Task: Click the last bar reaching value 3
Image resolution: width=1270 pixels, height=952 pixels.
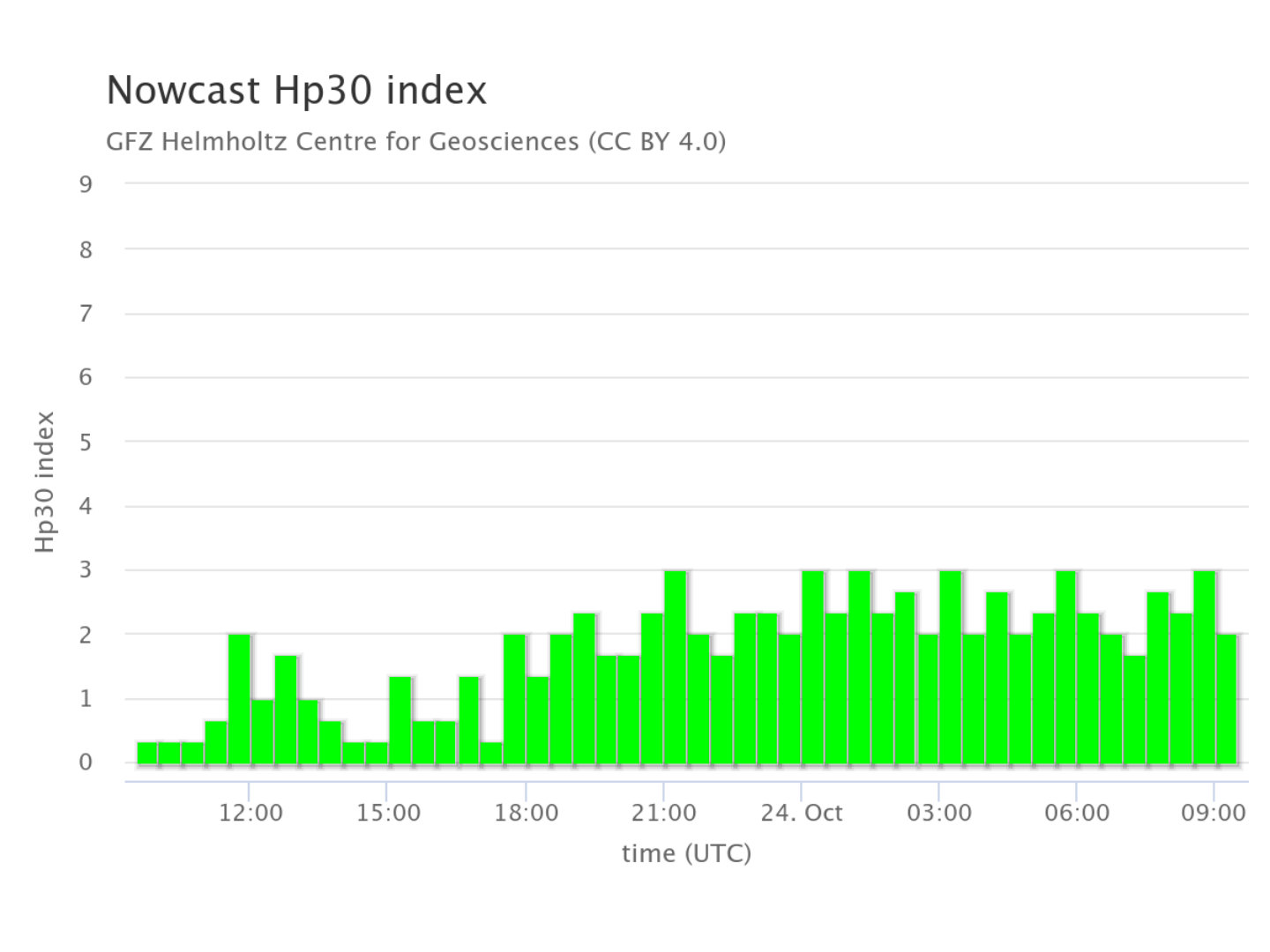Action: tap(1204, 666)
